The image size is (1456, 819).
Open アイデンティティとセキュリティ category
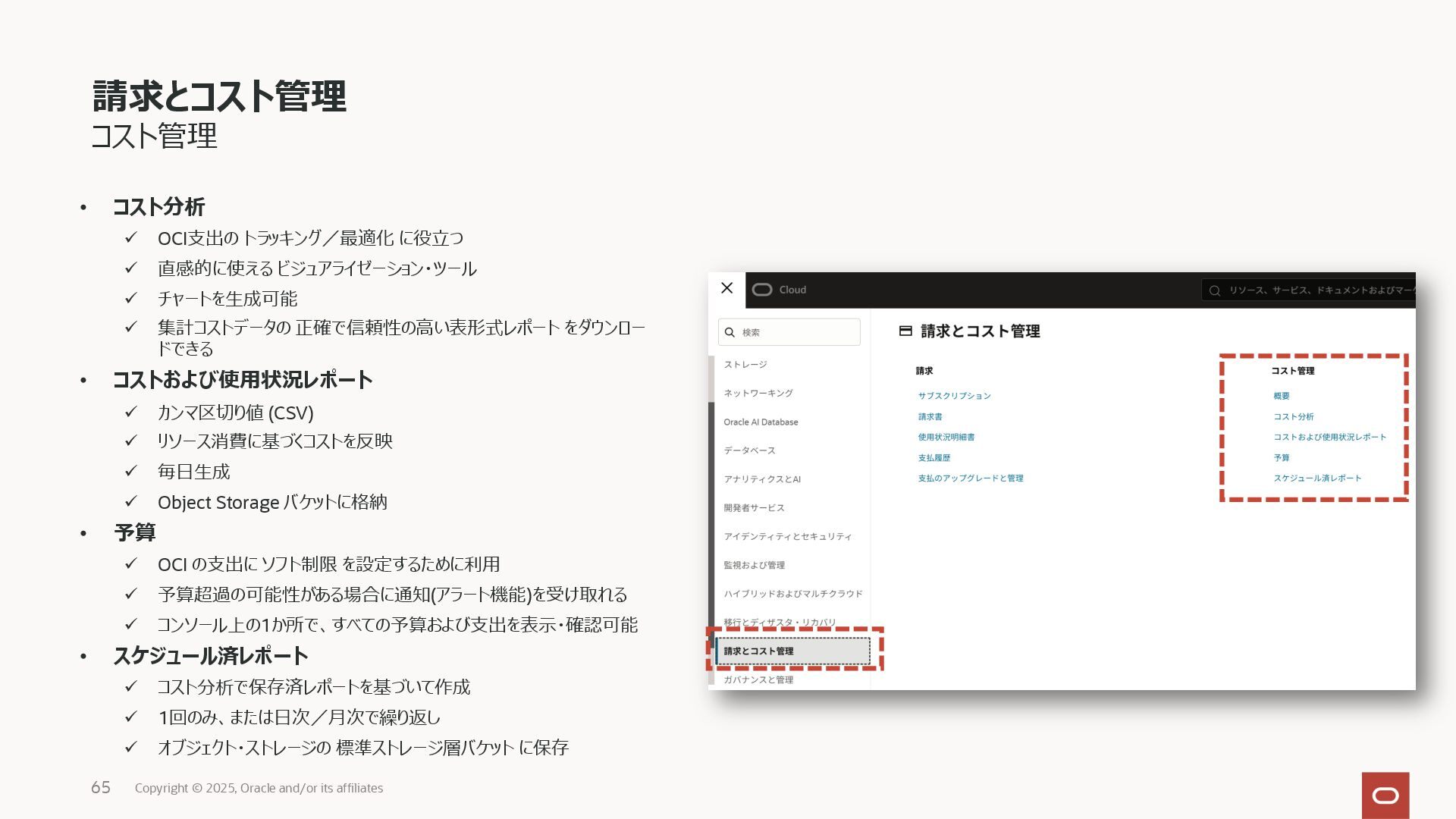(x=787, y=536)
